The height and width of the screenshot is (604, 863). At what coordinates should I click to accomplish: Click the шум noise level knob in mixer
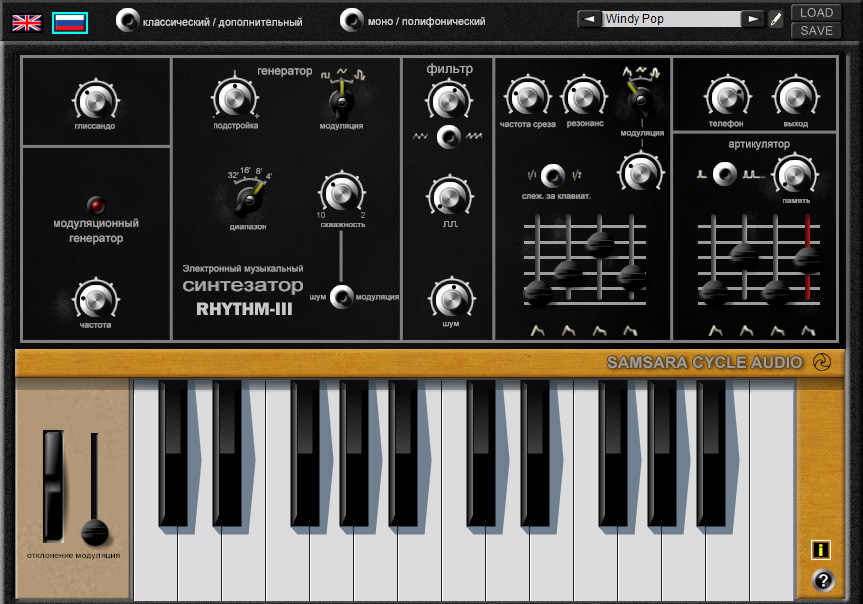(451, 297)
